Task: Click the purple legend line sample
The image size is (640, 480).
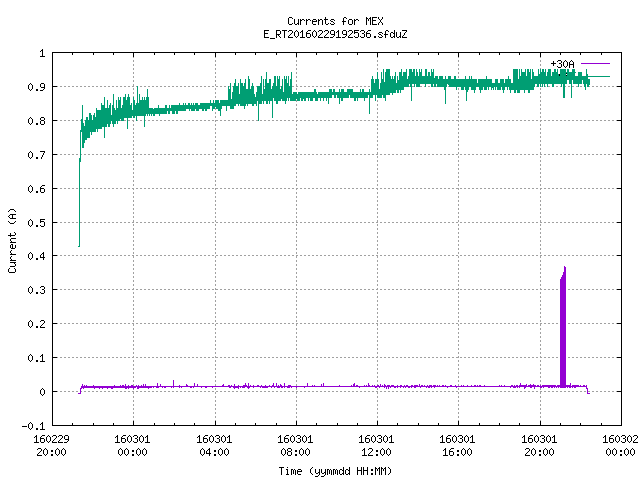Action: point(595,64)
